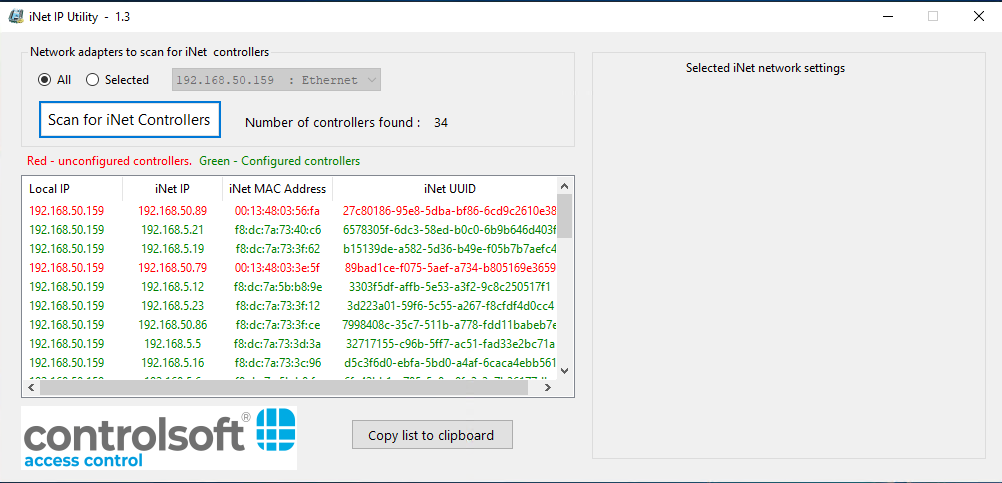Screen dimensions: 1002x483
Task: Select the All adapters radio button
Action: point(44,80)
